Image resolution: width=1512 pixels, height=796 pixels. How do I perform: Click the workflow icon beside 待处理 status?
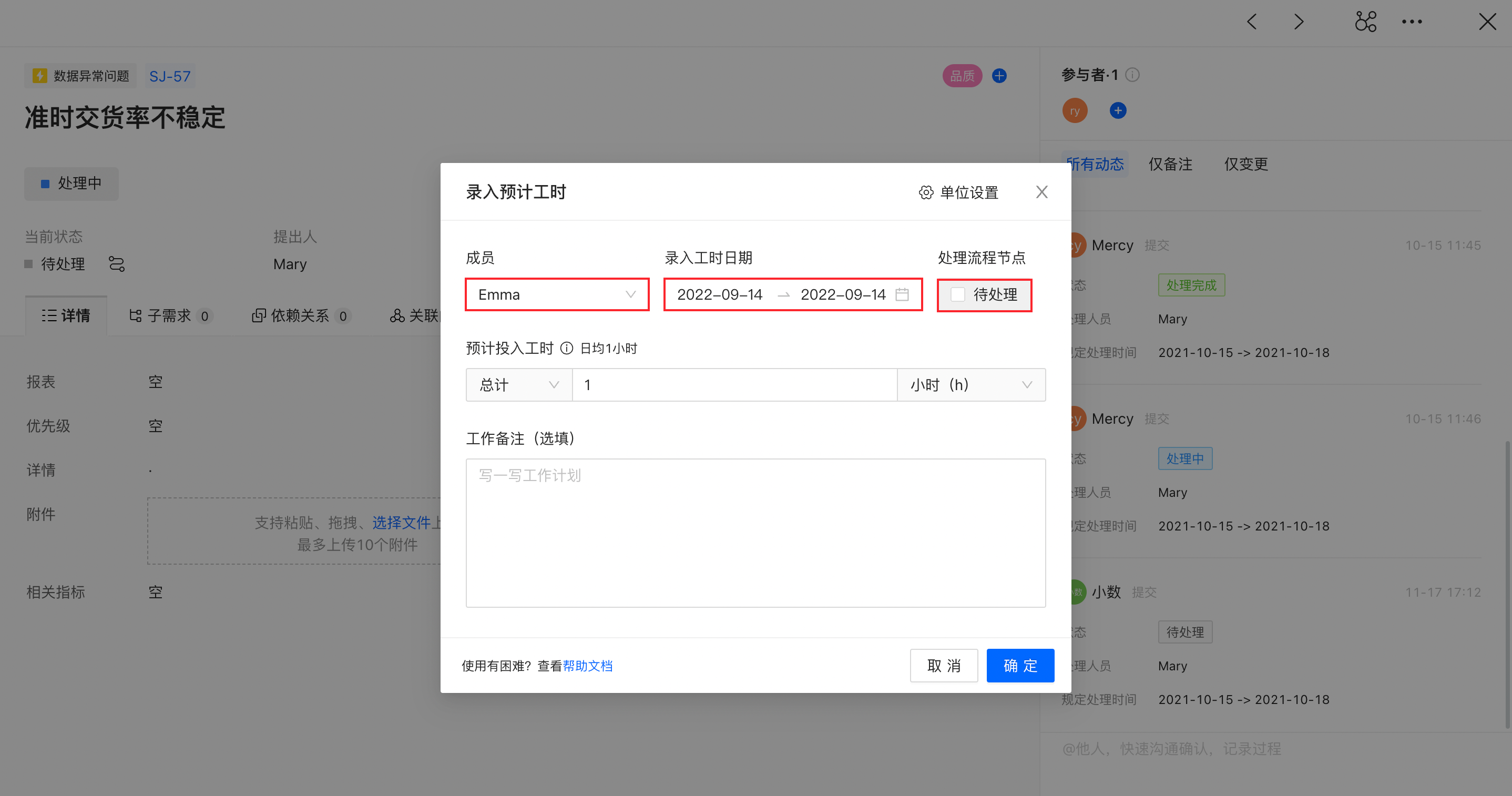click(117, 264)
